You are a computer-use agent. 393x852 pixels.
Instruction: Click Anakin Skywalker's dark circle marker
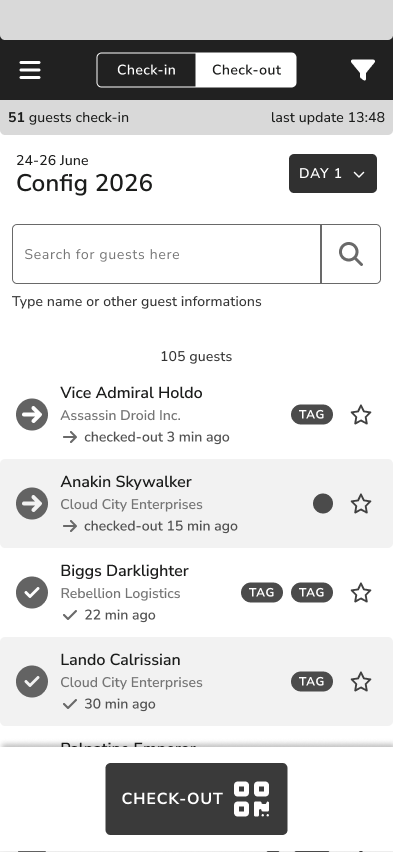point(323,504)
